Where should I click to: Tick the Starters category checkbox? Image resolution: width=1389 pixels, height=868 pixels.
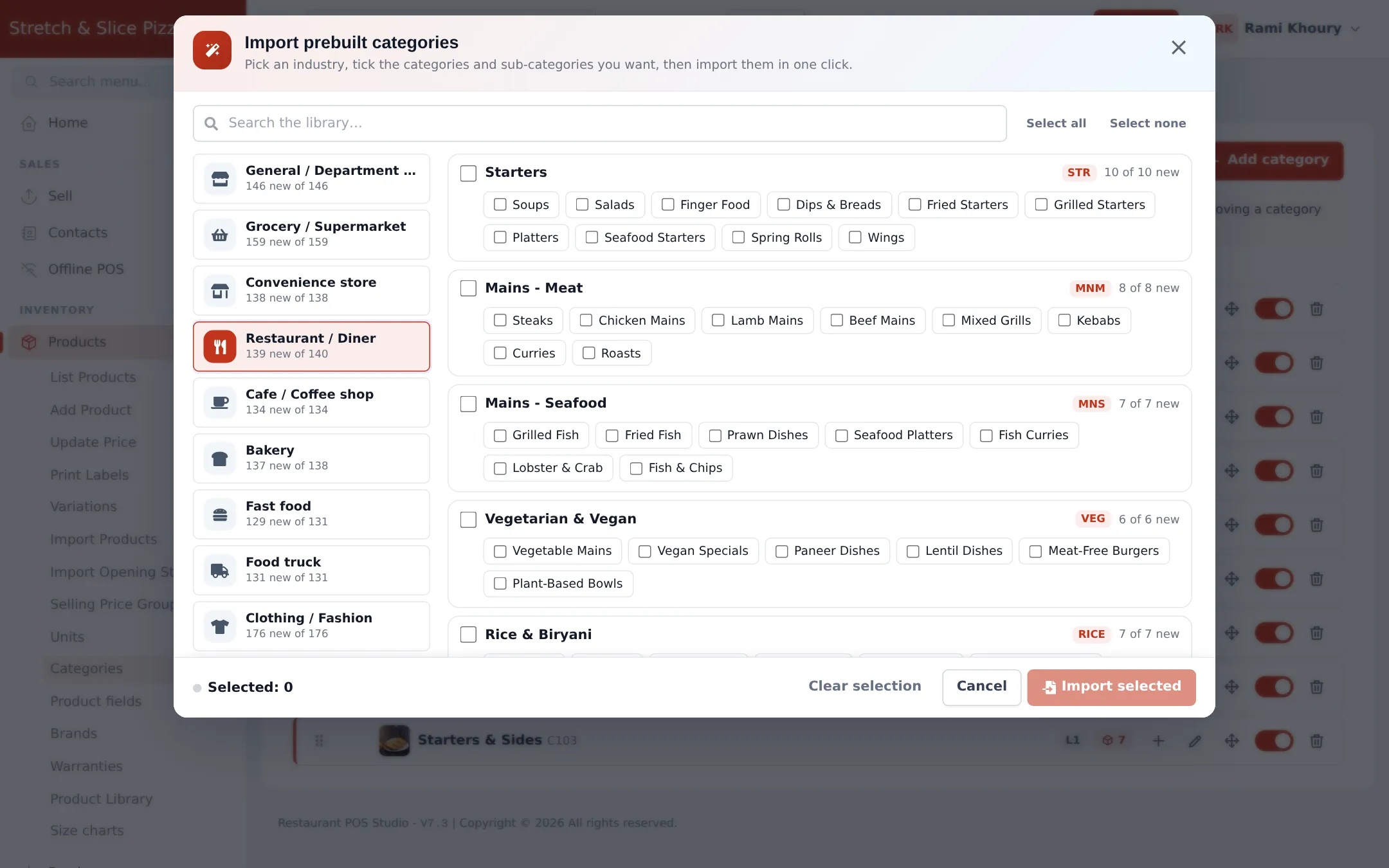click(x=468, y=173)
